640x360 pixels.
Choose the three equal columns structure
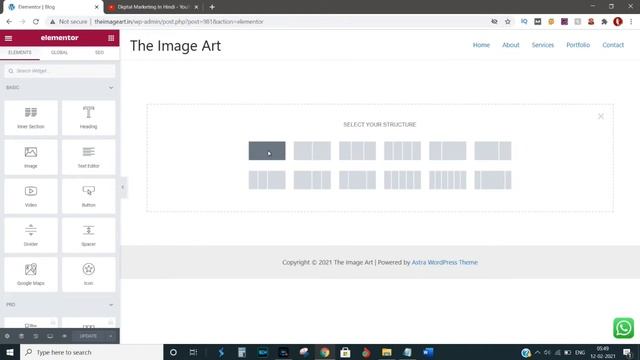tap(357, 151)
